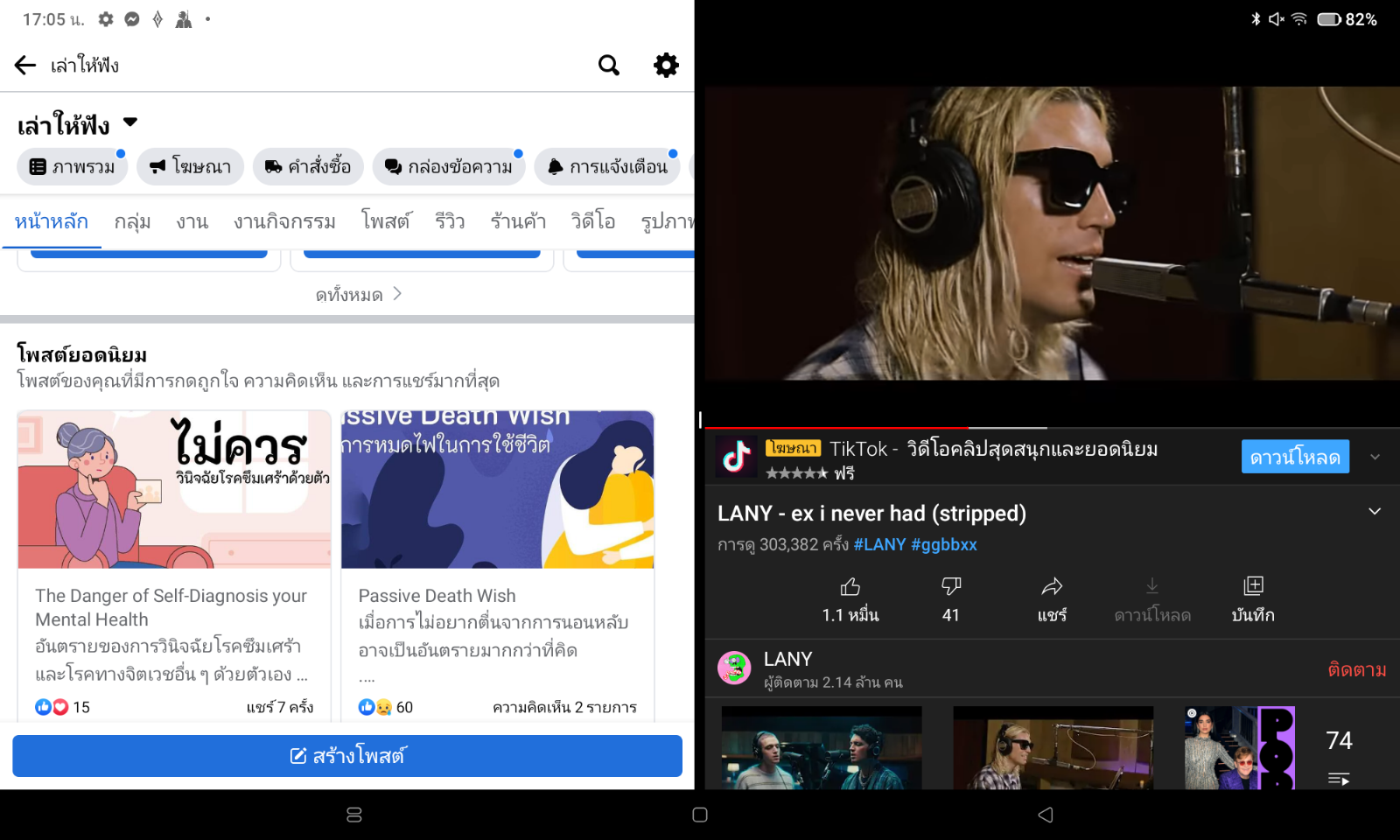
Task: Switch to the รีวิว tab
Action: coord(450,221)
